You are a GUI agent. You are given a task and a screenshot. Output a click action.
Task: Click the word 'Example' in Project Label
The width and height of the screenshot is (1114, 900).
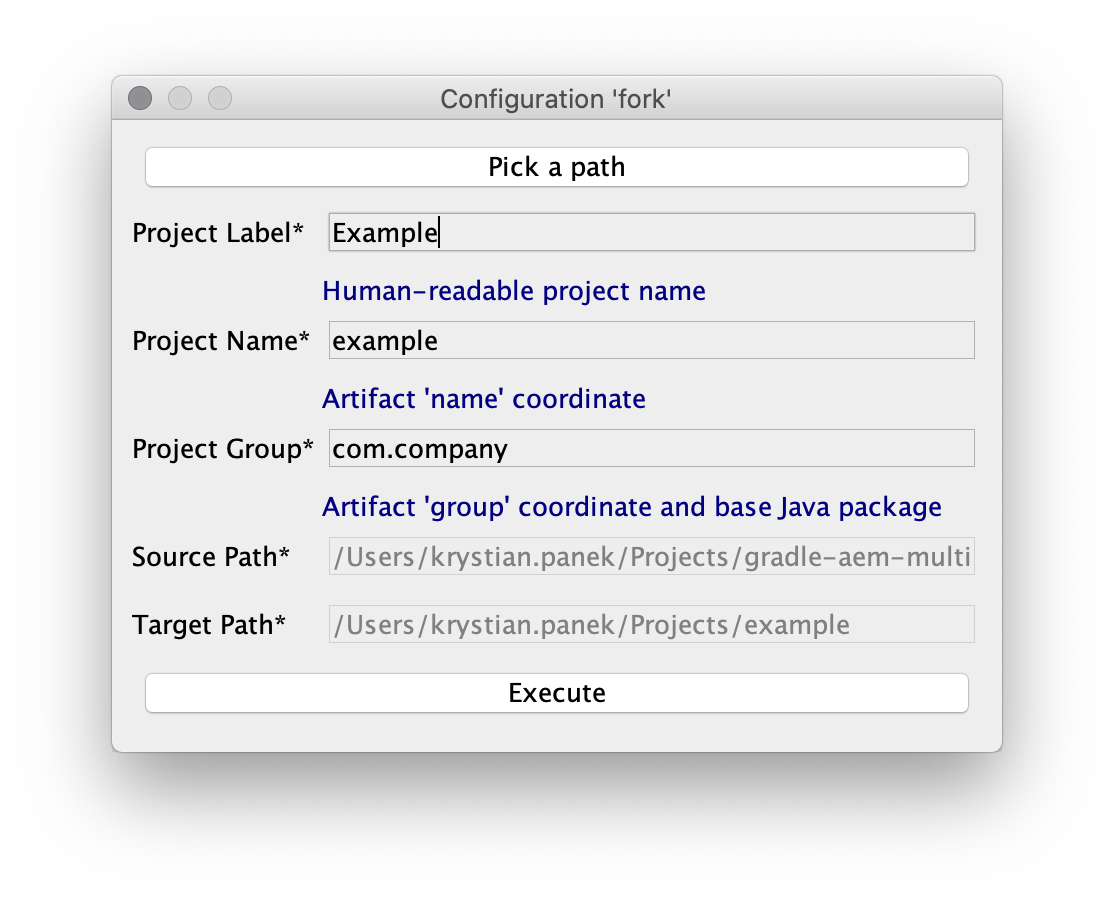385,233
